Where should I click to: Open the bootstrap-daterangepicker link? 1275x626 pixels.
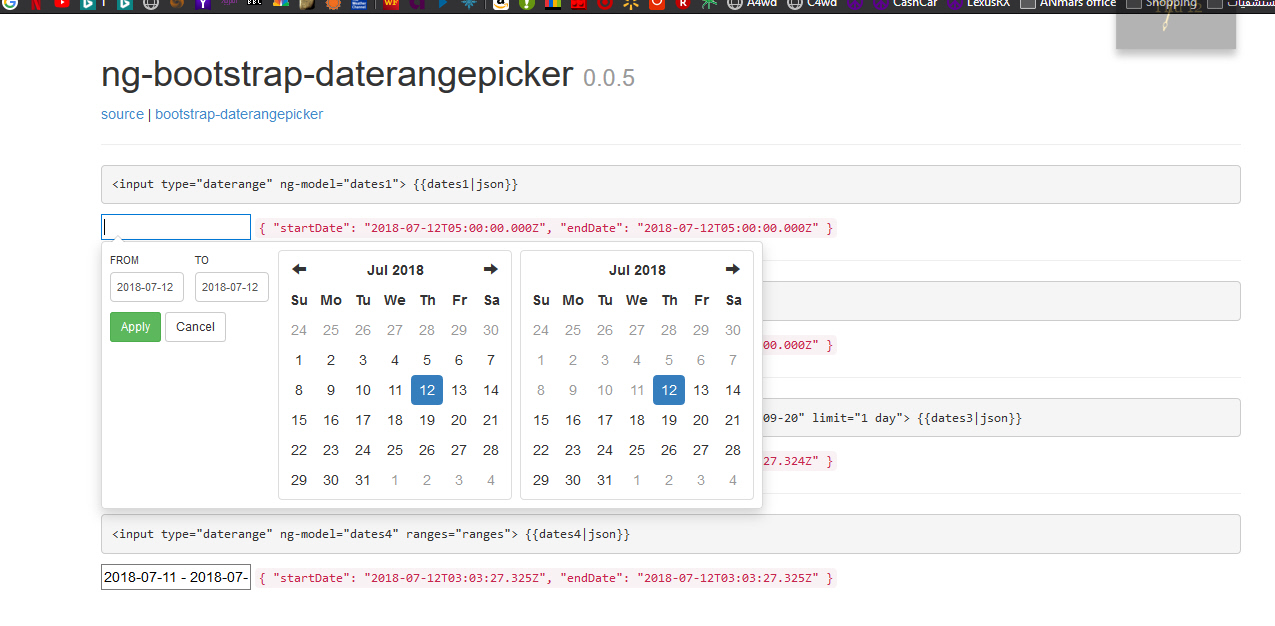[x=239, y=114]
